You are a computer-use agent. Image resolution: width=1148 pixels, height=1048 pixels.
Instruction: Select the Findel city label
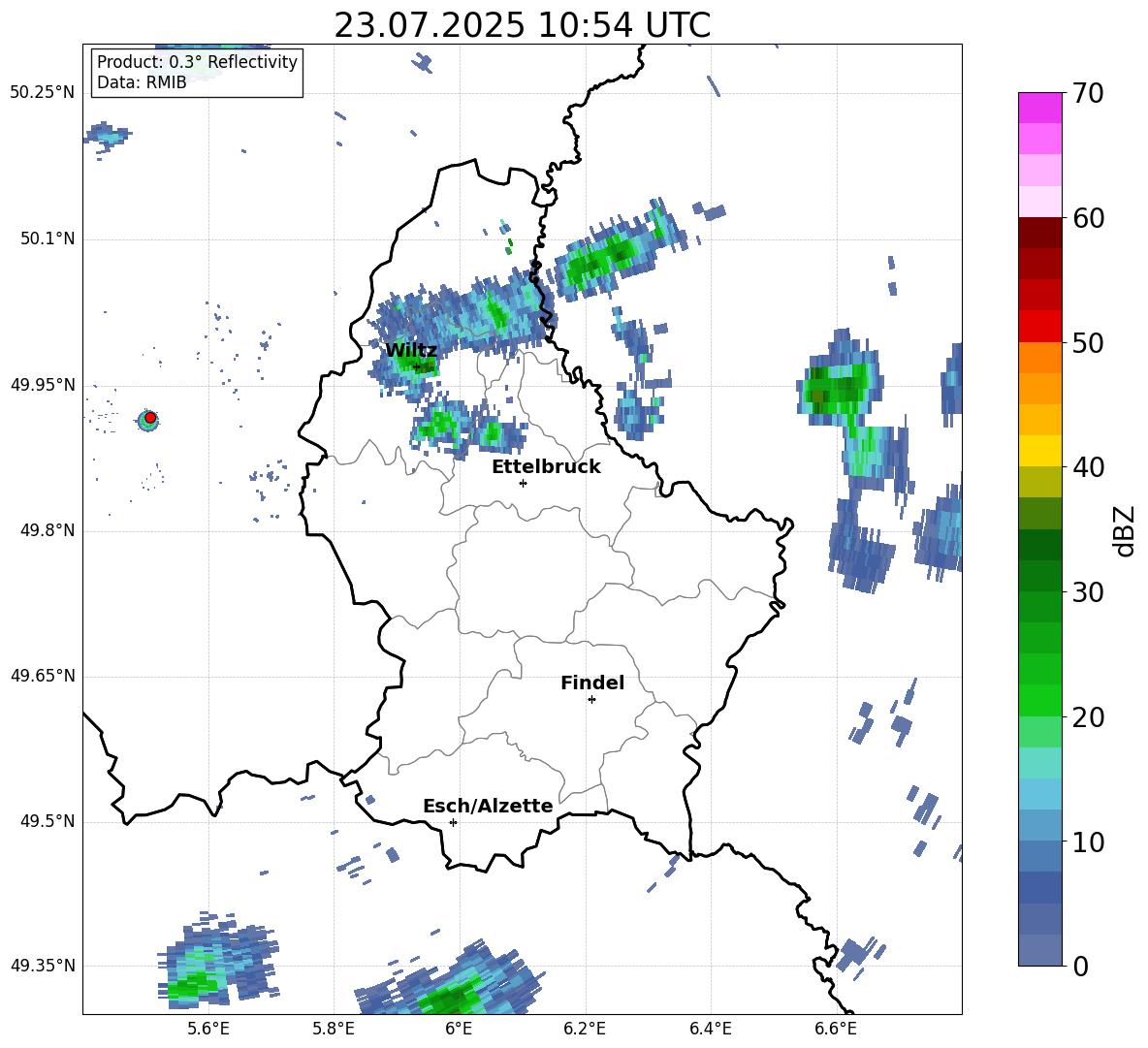592,683
